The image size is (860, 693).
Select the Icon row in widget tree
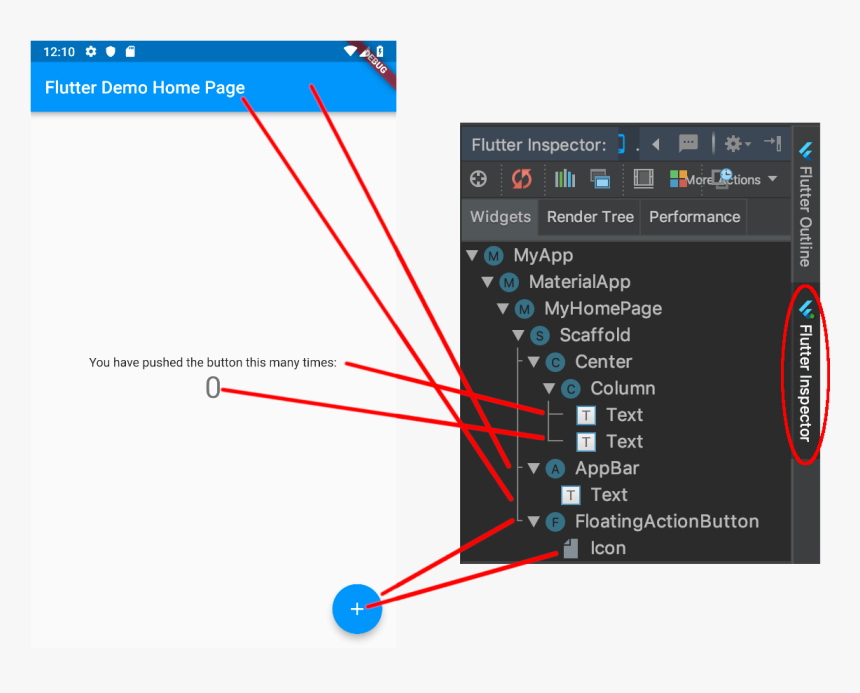[x=626, y=548]
